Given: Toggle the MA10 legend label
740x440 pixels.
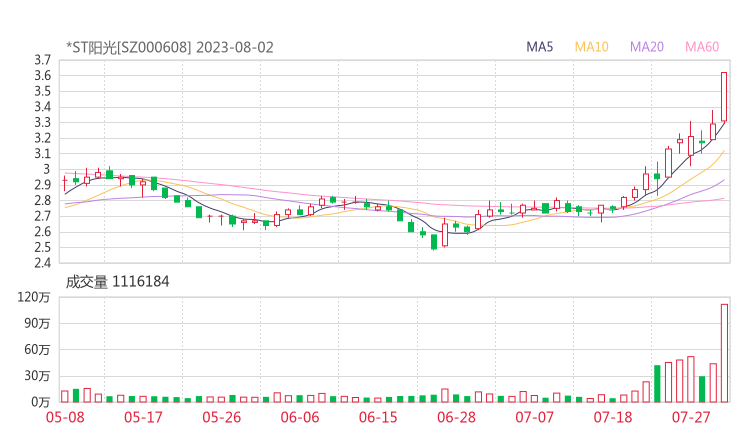Looking at the screenshot, I should 591,47.
